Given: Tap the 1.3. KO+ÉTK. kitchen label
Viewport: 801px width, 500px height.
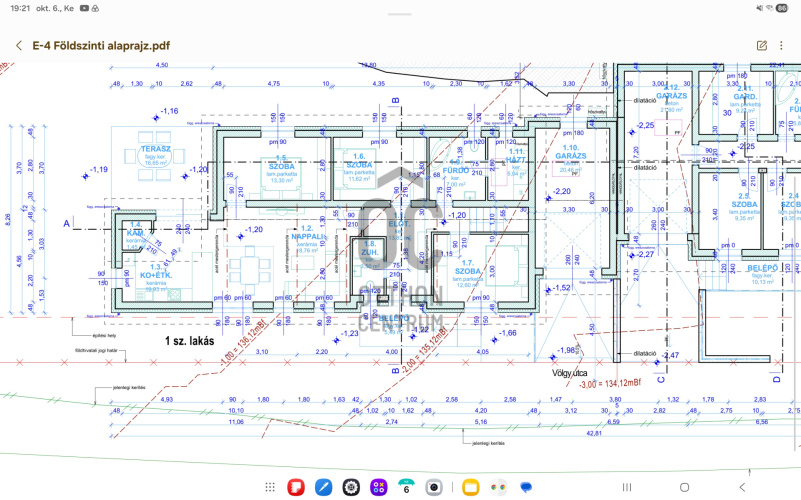Looking at the screenshot, I should click(156, 271).
